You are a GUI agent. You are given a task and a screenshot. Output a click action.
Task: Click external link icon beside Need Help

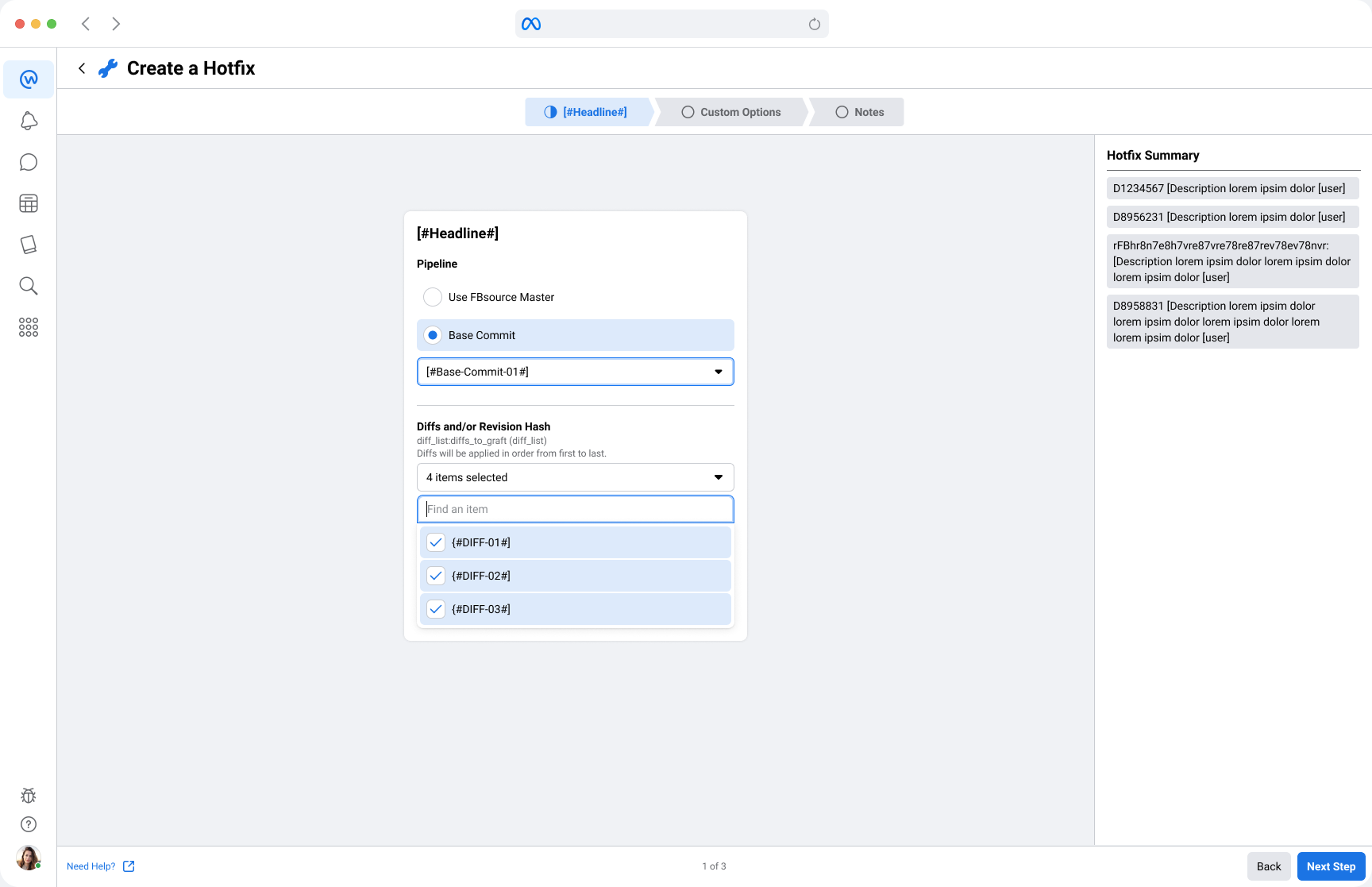129,866
